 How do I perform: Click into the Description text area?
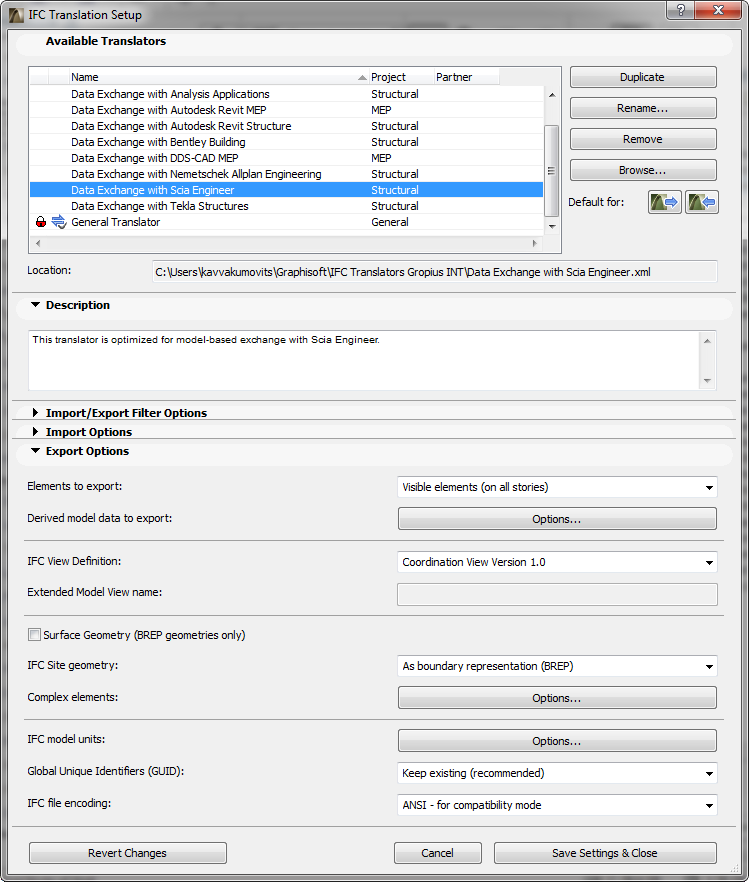(363, 361)
